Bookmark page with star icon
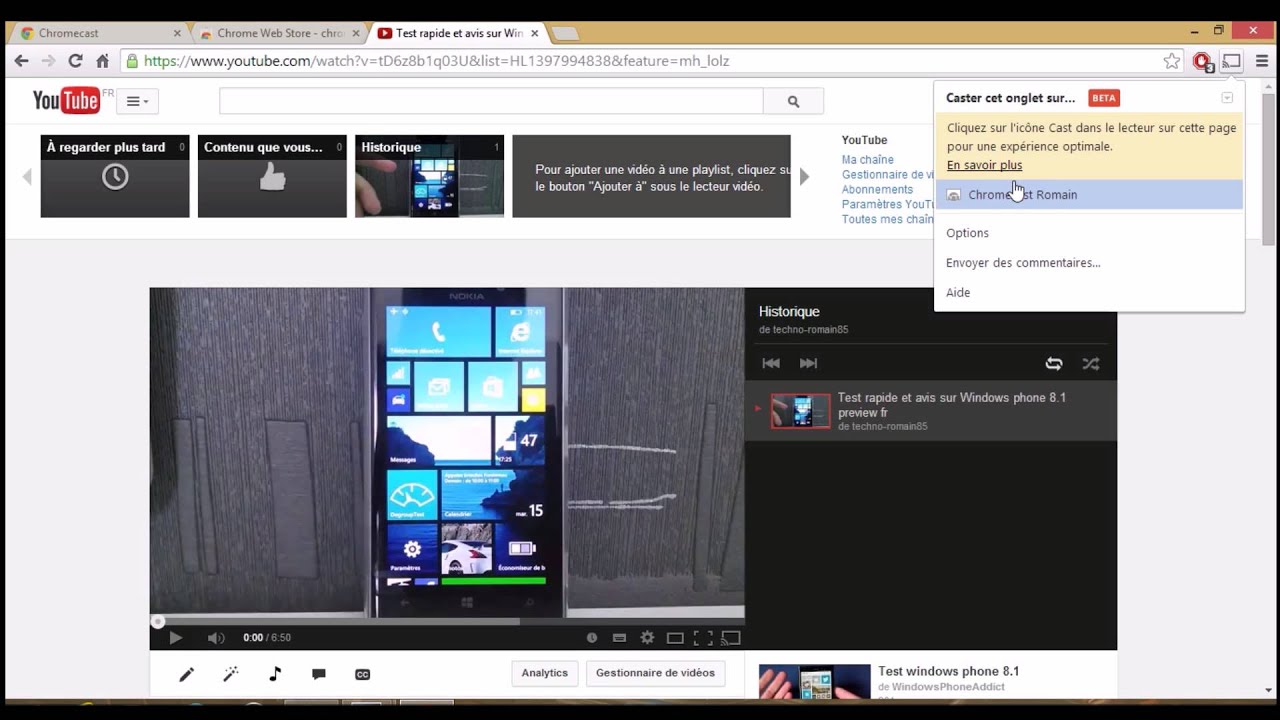The width and height of the screenshot is (1280, 720). (x=1172, y=61)
